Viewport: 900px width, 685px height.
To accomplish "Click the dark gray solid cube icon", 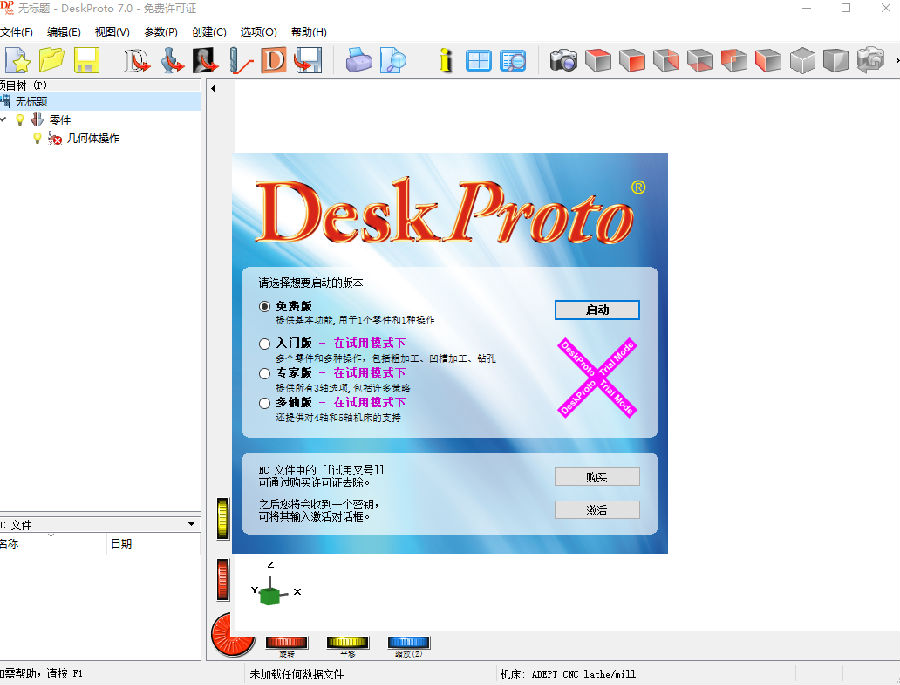I will tap(836, 60).
